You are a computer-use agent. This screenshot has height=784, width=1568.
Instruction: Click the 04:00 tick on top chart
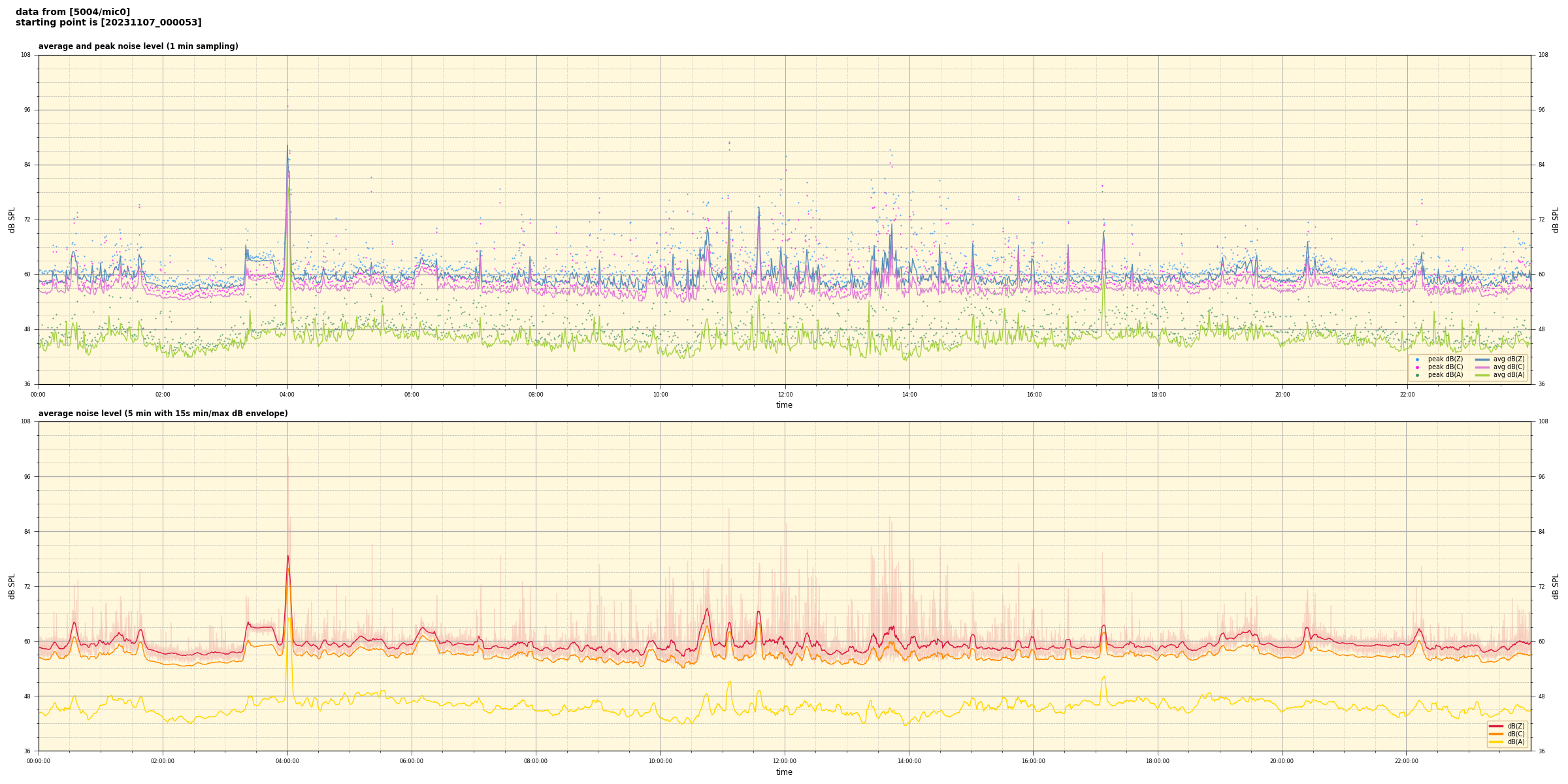[287, 395]
